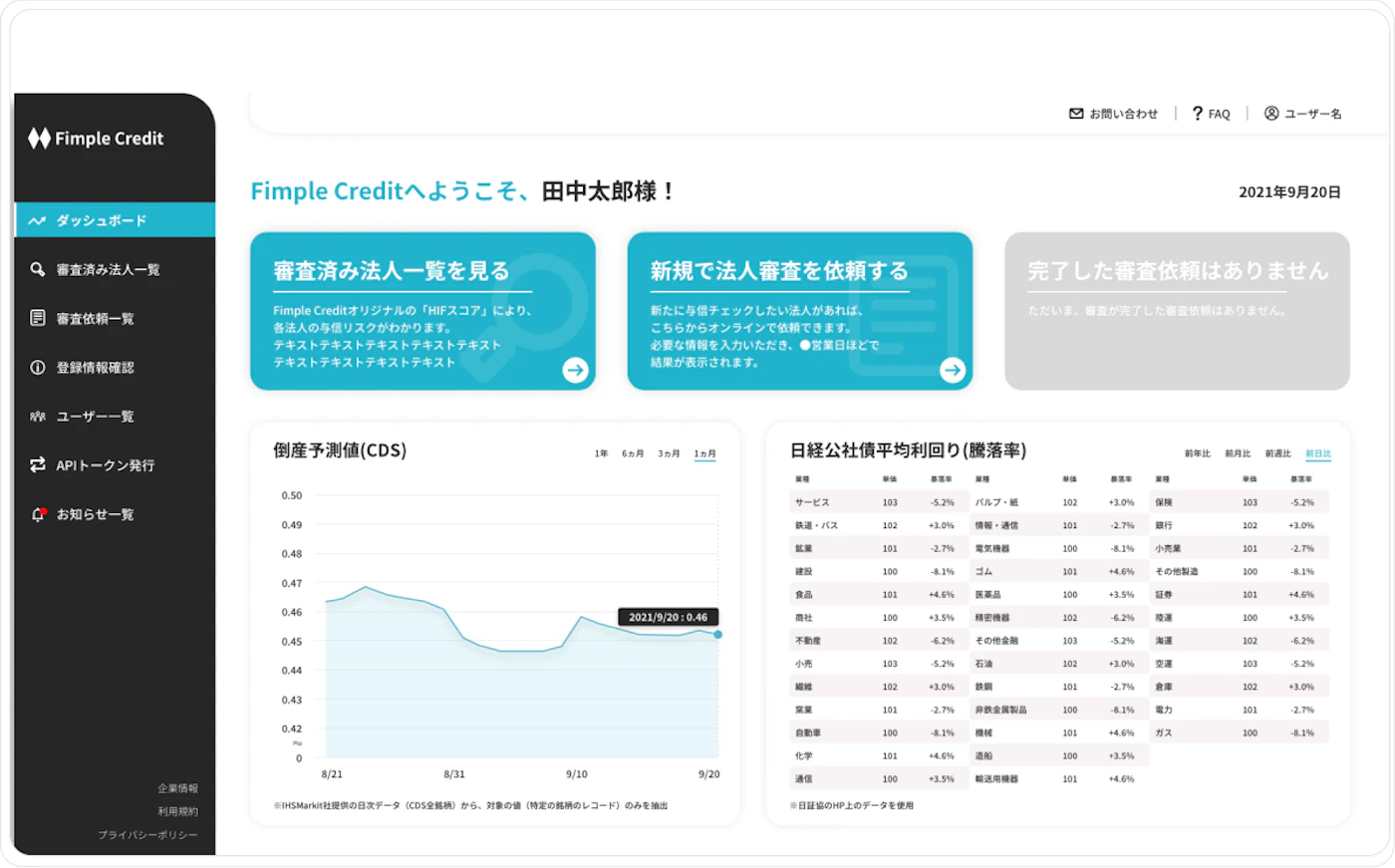
Task: Click the notification bell icon in sidebar
Action: tap(39, 514)
